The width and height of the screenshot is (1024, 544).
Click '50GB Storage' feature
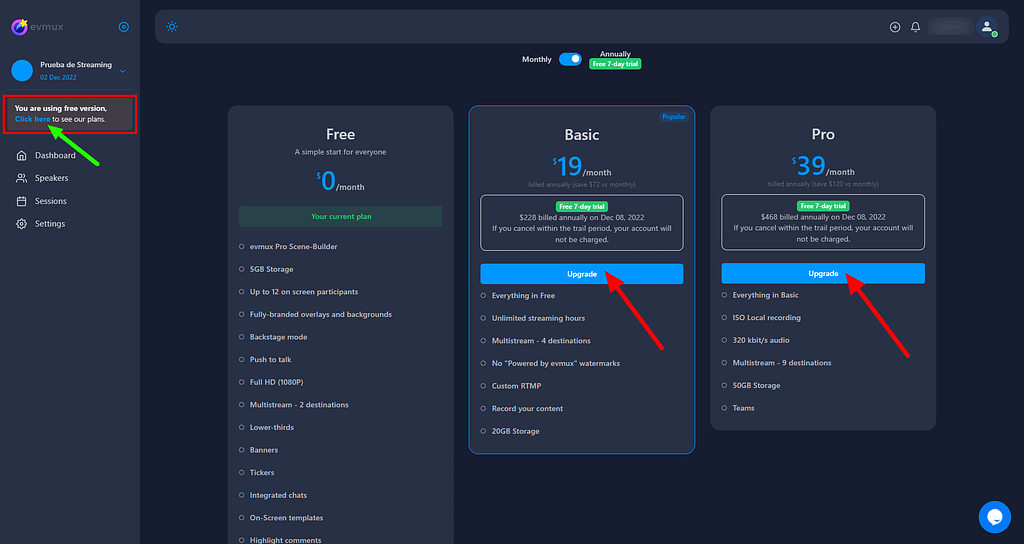click(756, 386)
